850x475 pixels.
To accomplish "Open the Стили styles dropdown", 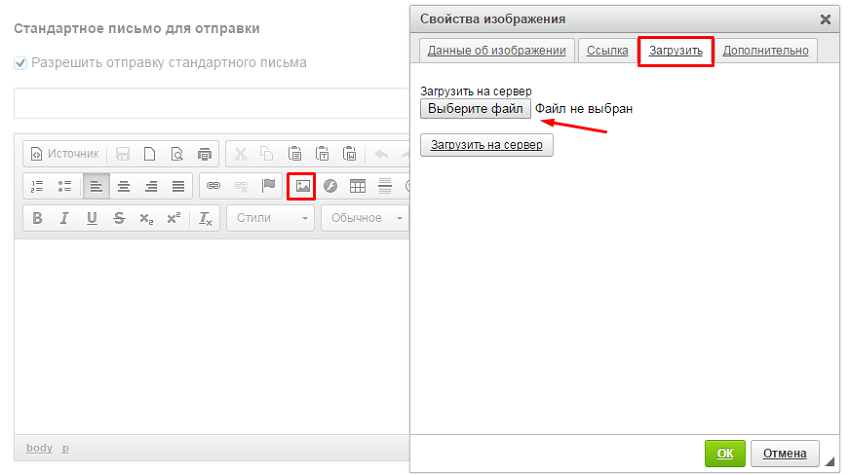I will (x=271, y=218).
